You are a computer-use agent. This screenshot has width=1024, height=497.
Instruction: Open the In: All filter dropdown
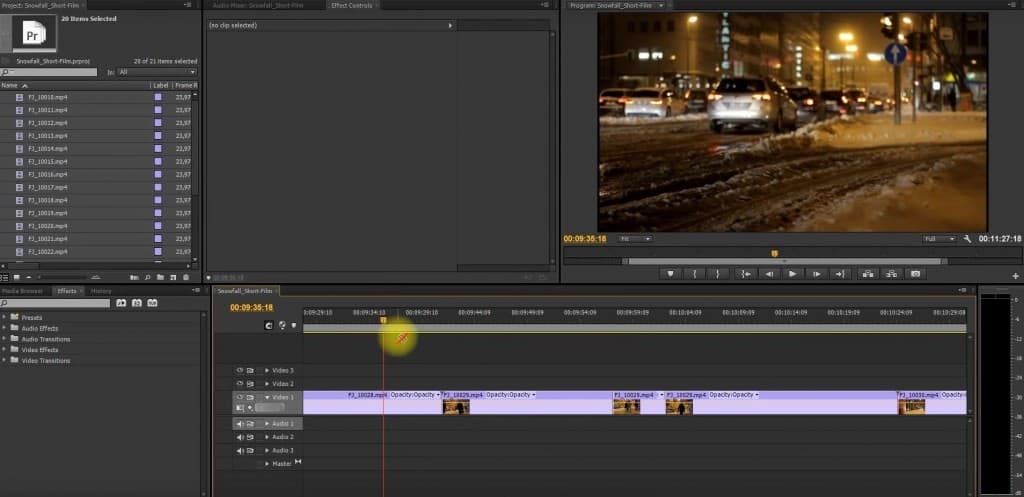[x=157, y=72]
